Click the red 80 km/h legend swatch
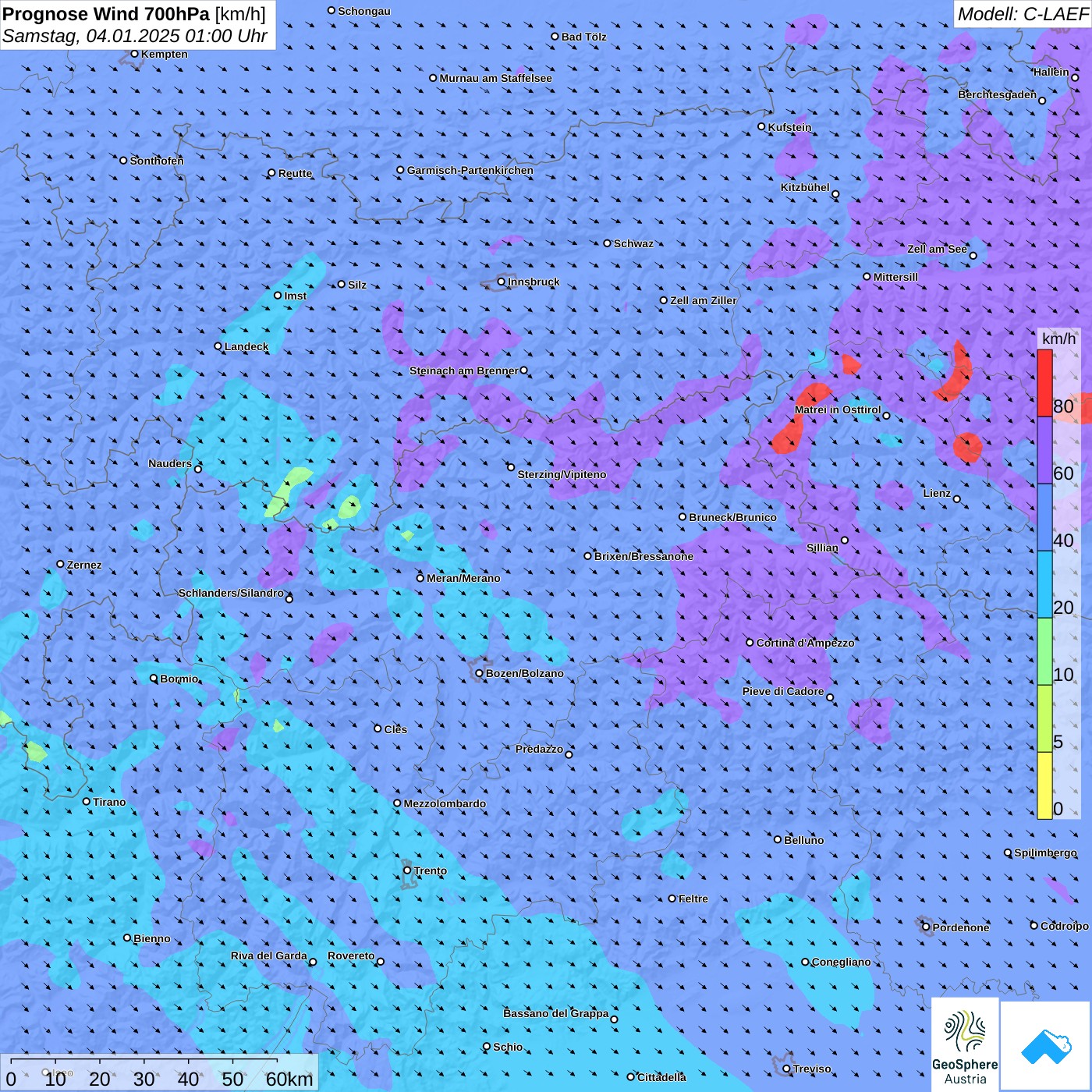 click(1044, 383)
